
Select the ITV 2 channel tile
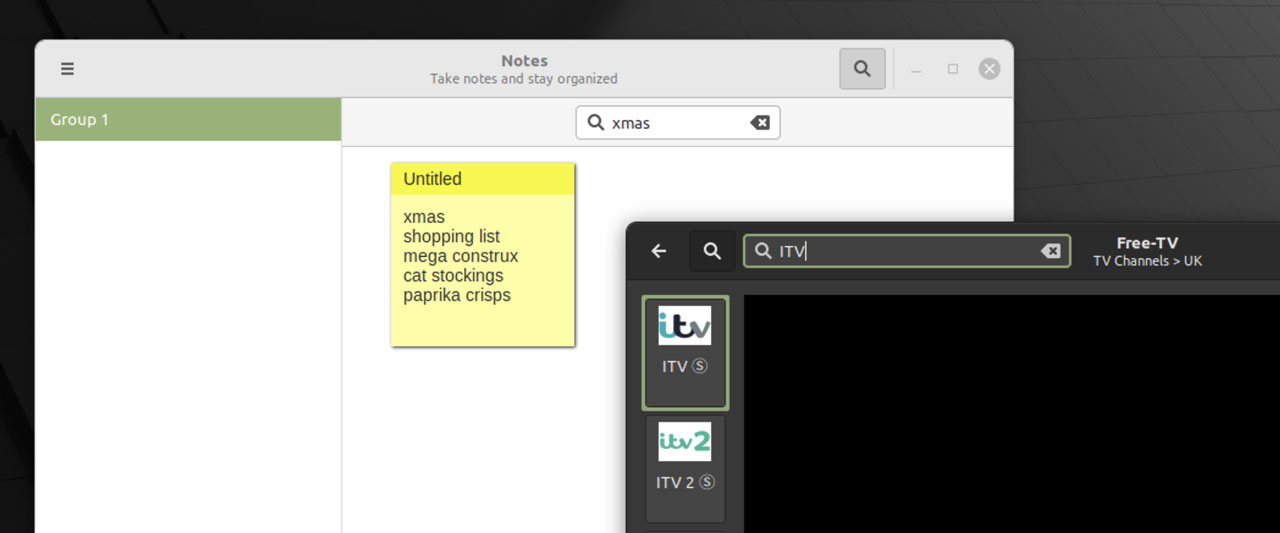click(685, 470)
